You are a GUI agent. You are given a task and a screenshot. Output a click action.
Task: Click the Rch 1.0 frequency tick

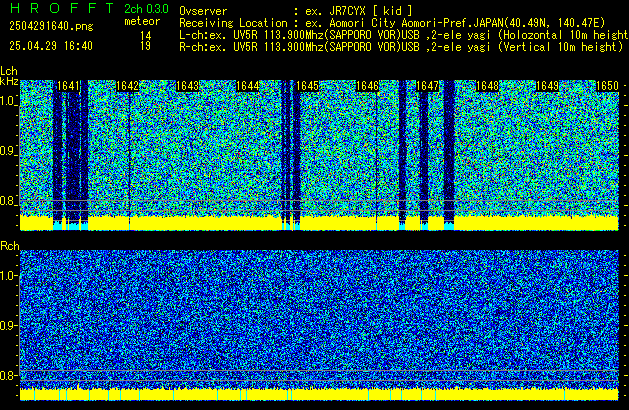(x=8, y=276)
